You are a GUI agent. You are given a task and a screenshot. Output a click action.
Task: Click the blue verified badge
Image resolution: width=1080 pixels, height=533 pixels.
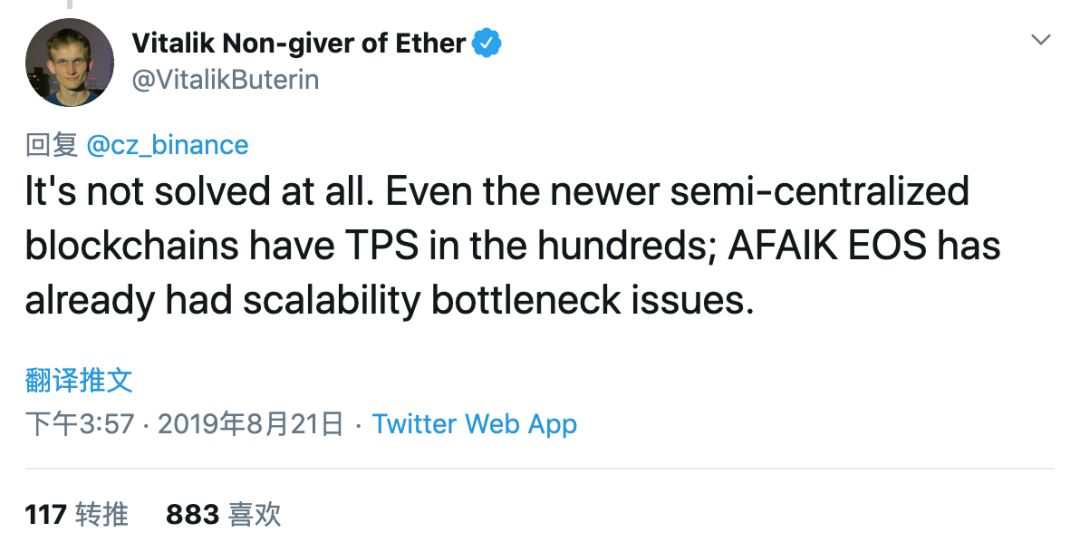coord(487,43)
